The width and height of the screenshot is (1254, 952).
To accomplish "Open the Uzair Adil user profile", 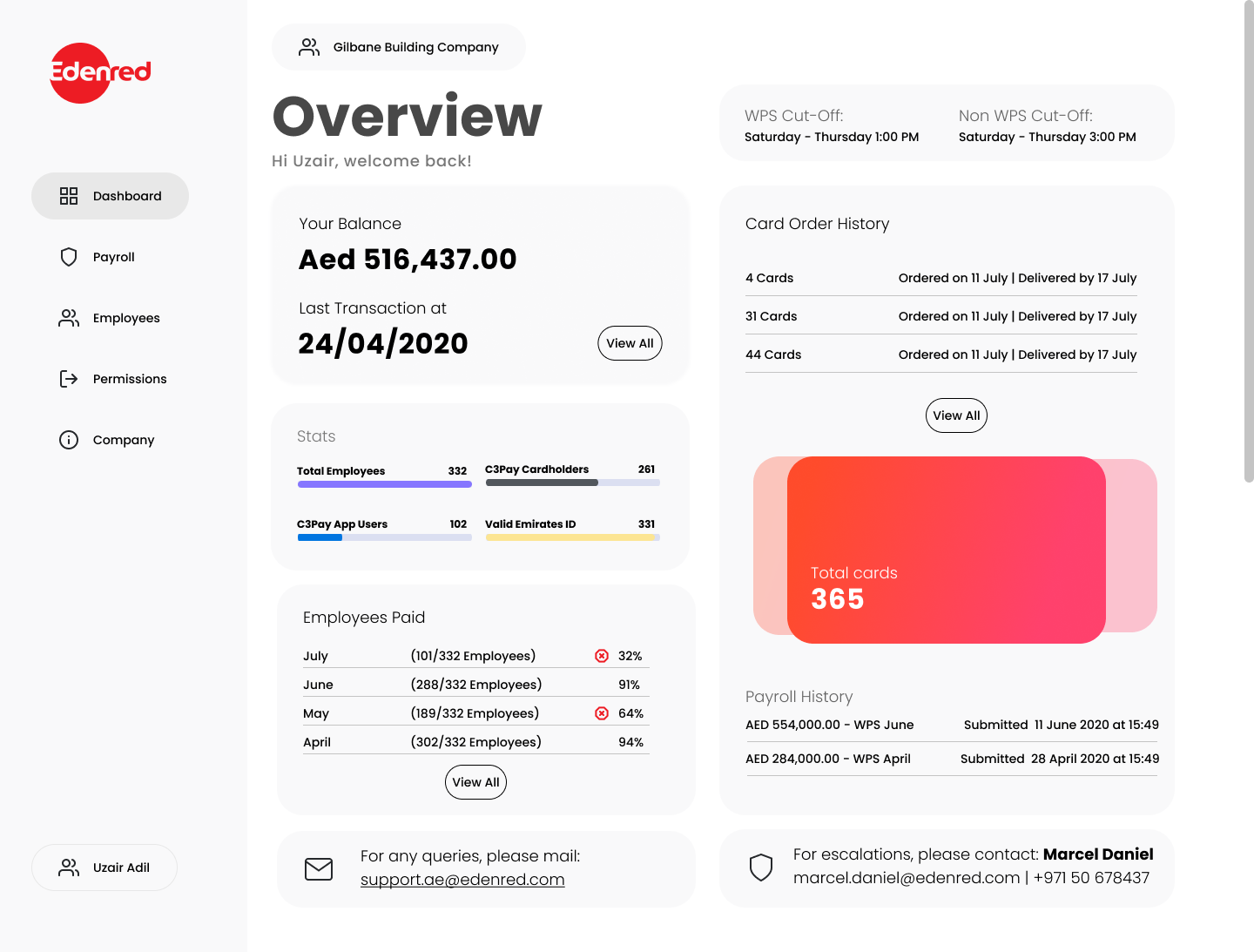I will [104, 868].
